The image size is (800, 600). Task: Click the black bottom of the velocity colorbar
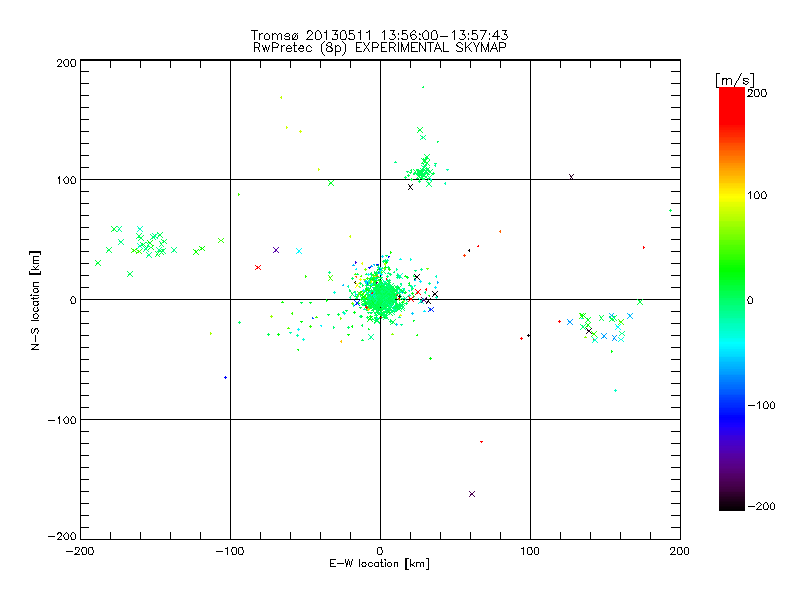[x=732, y=504]
